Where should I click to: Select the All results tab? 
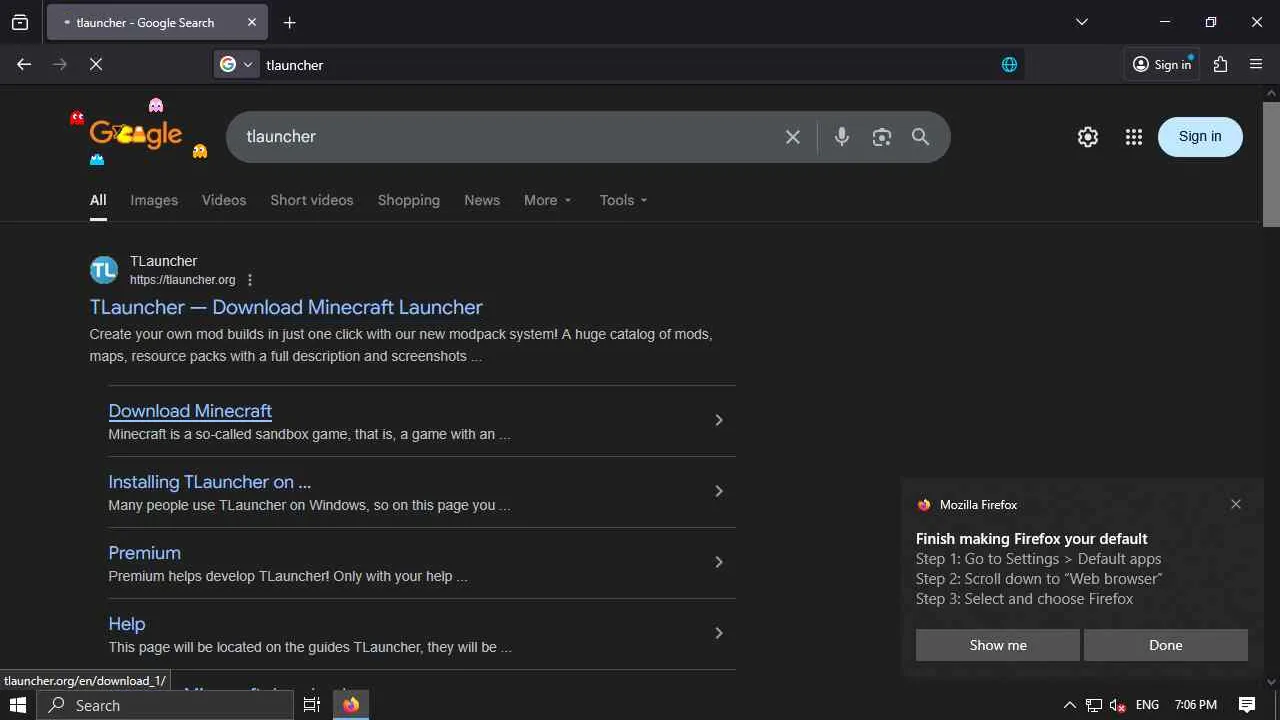coord(98,200)
